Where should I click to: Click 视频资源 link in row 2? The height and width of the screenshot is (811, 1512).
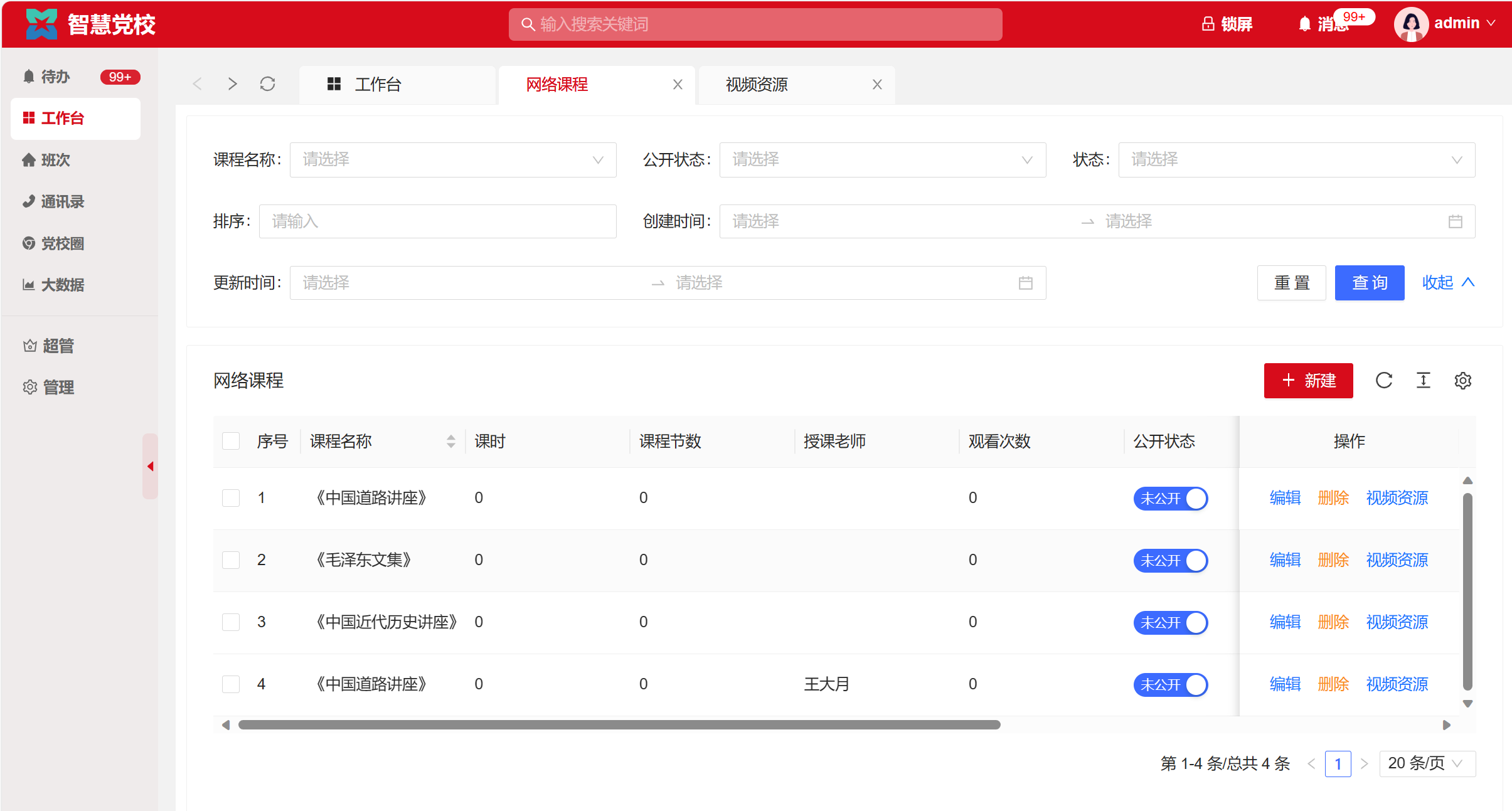[1397, 560]
